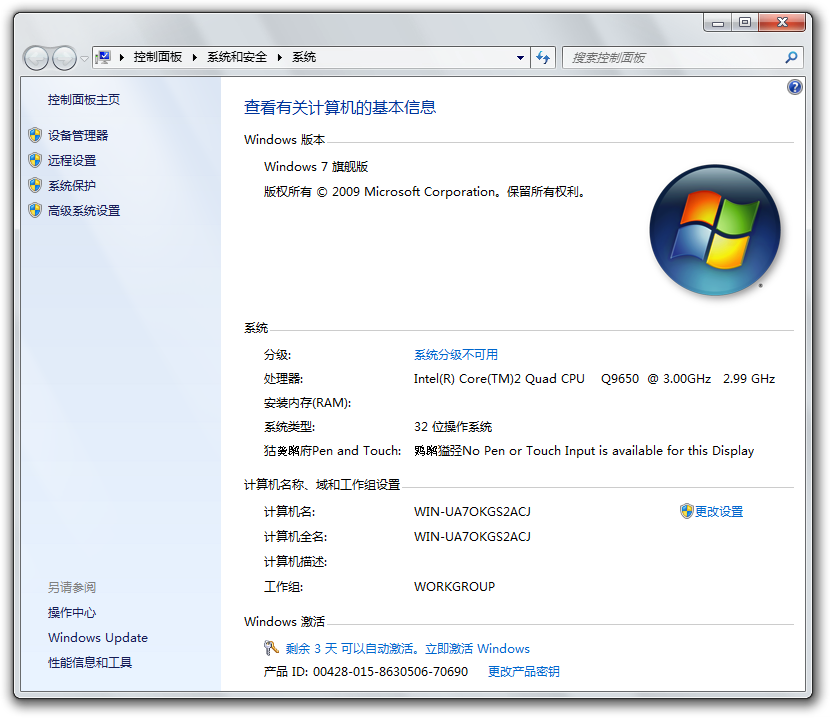Expand the arrow after 系统和安全 breadcrumb
Image resolution: width=832 pixels, height=718 pixels.
pos(280,57)
